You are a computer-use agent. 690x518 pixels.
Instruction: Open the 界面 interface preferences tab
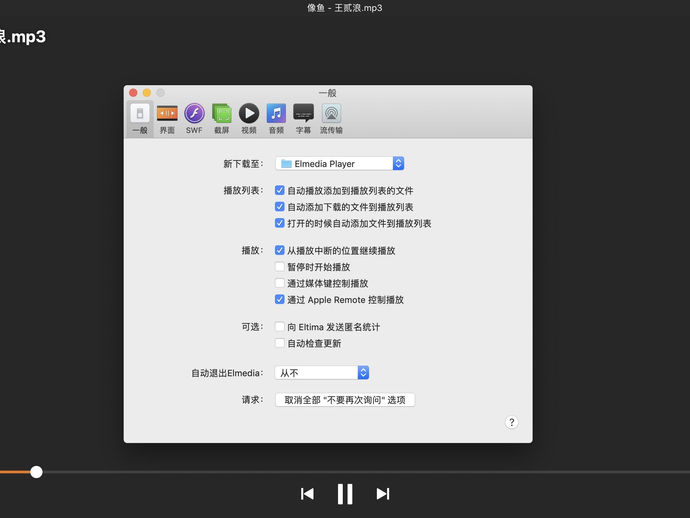point(167,119)
